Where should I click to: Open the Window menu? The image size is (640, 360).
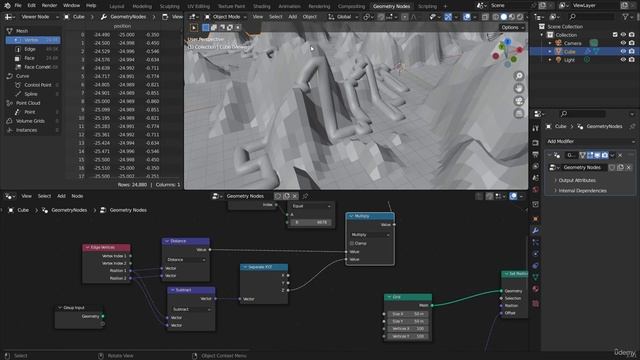click(x=71, y=6)
